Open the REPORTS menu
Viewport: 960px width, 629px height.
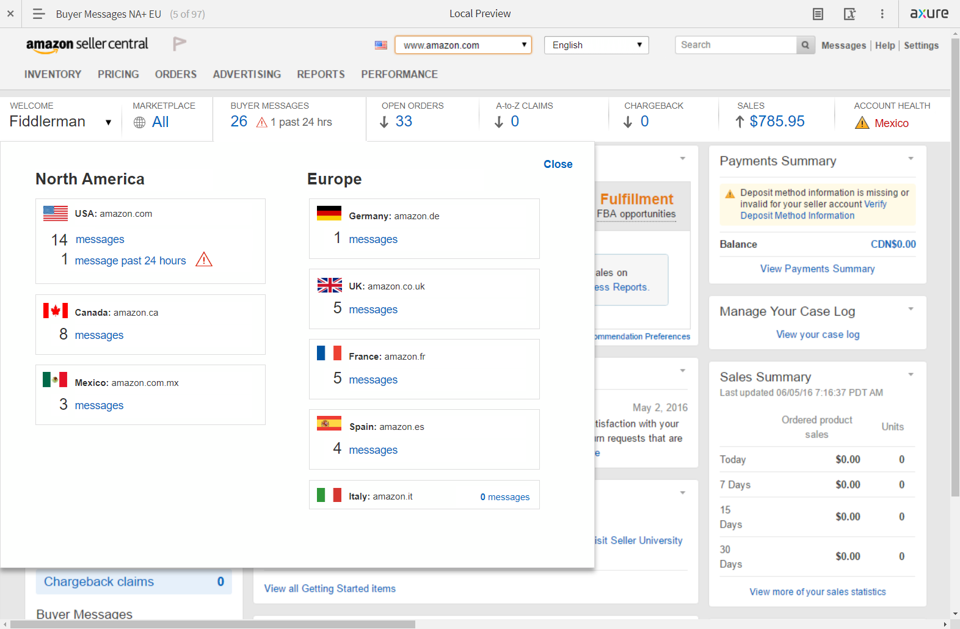[321, 74]
